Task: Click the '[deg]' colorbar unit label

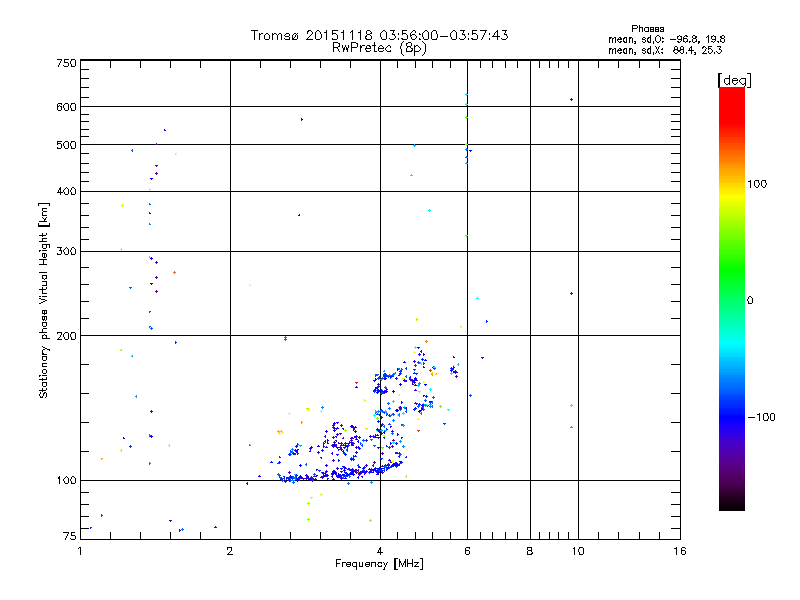Action: click(734, 80)
